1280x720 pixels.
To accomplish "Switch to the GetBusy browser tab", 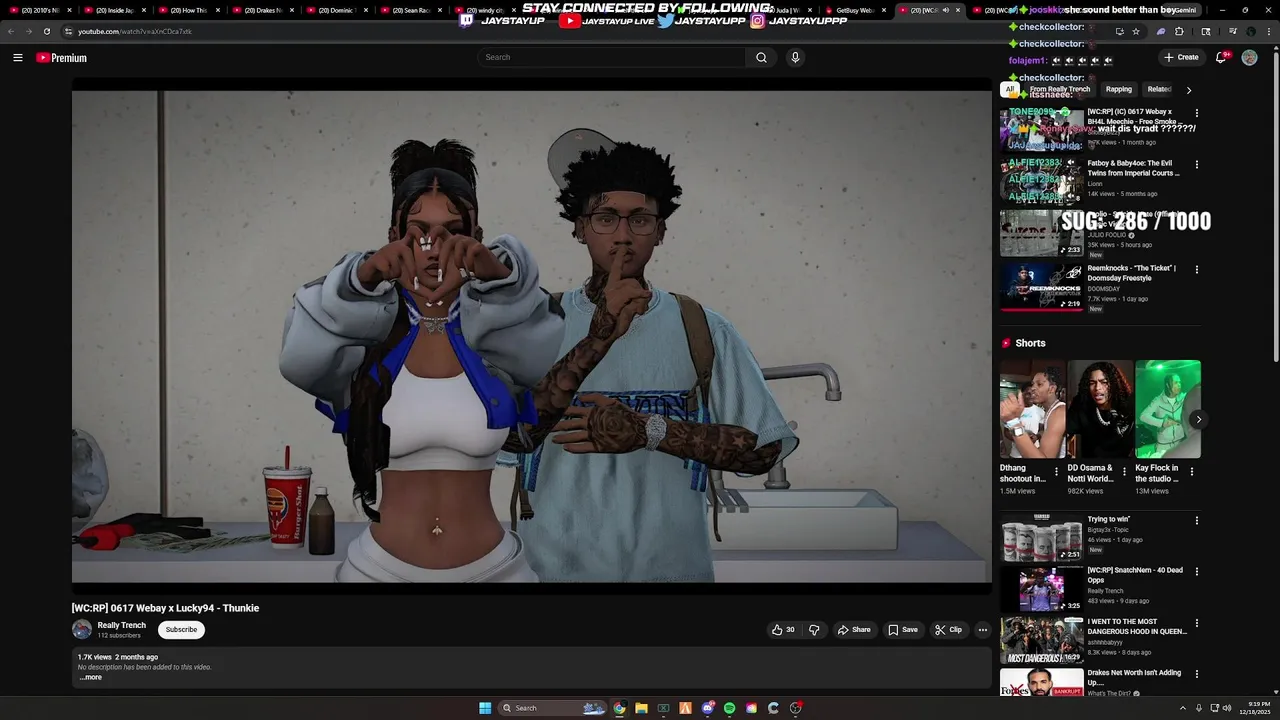I will pos(855,10).
